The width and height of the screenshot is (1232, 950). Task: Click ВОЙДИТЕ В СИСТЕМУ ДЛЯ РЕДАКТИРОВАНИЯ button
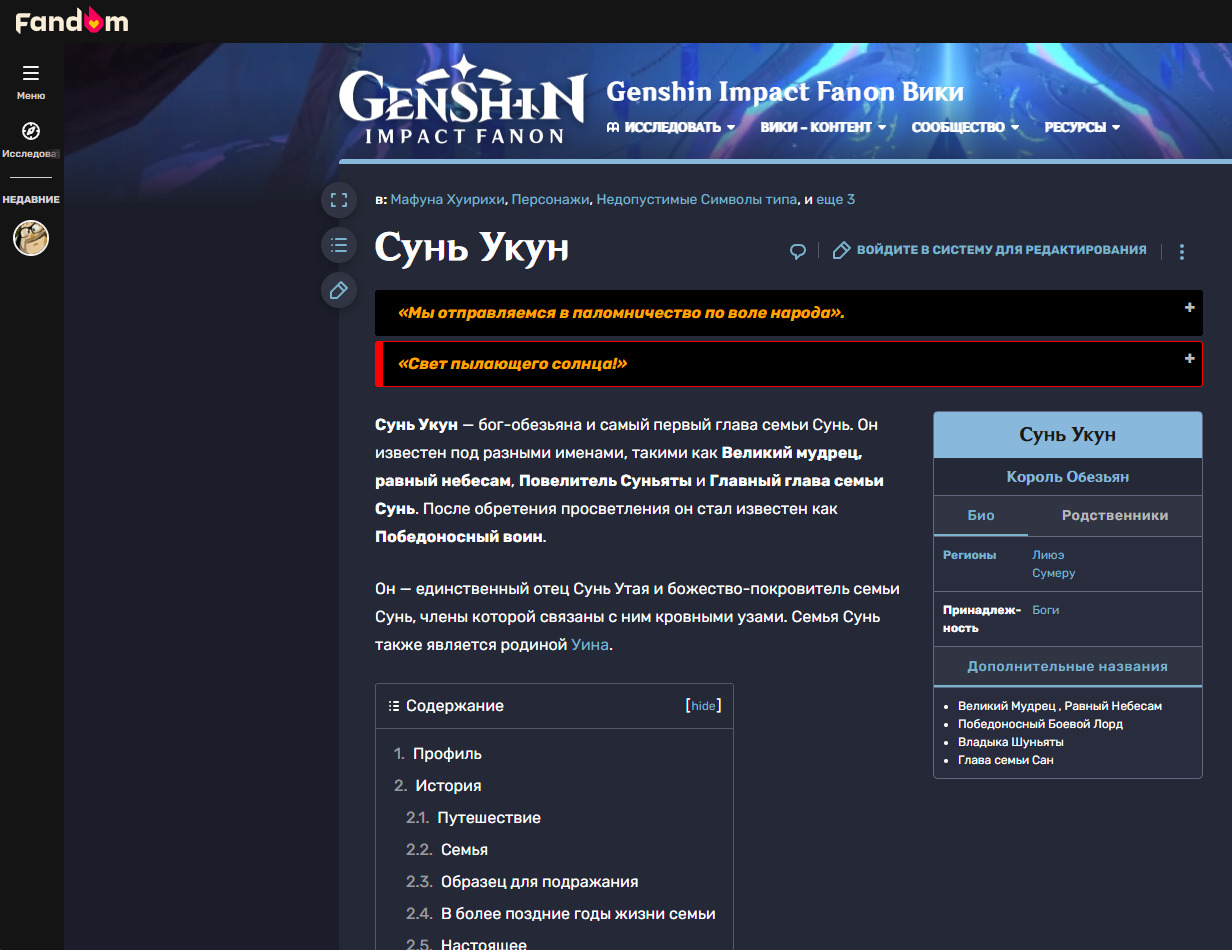point(990,250)
